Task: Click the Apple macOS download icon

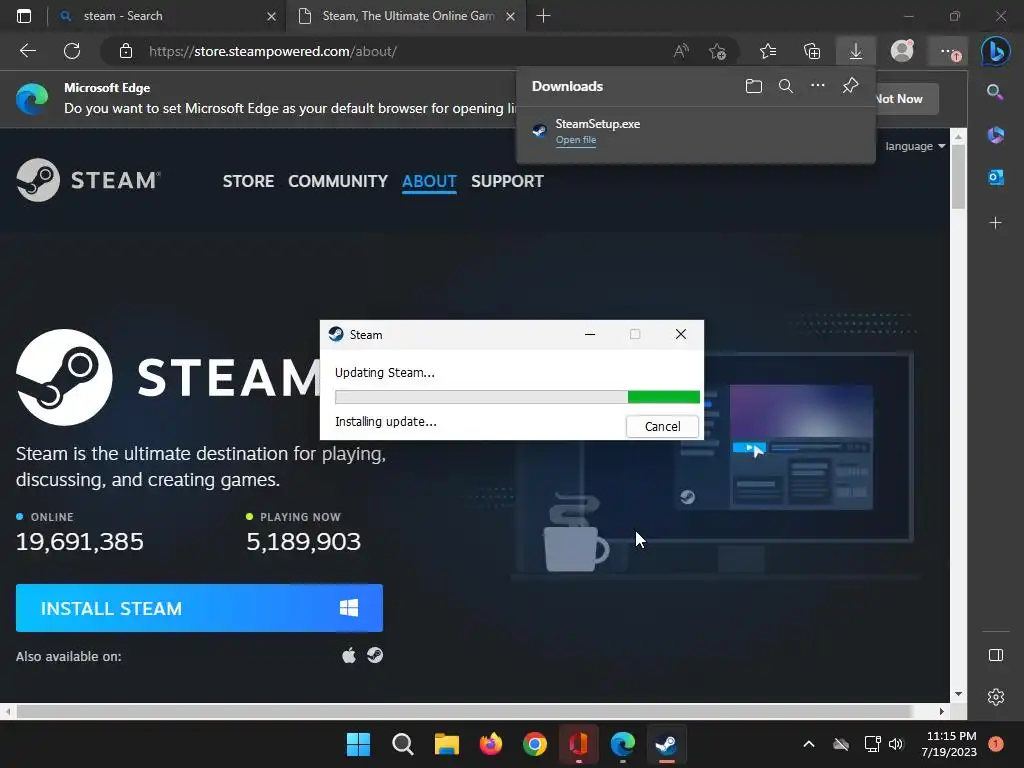Action: tap(349, 655)
